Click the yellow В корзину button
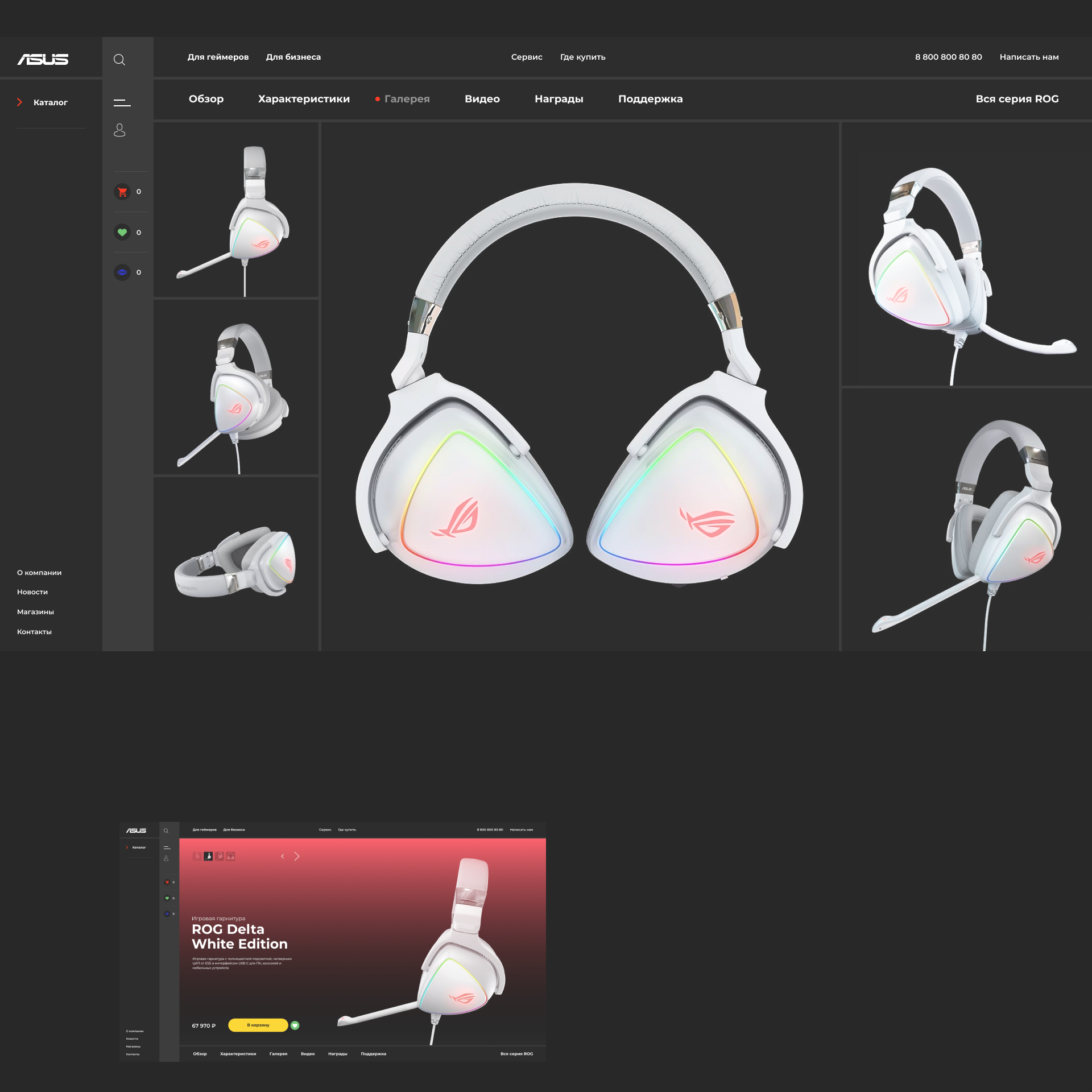The width and height of the screenshot is (1092, 1092). coord(258,1025)
